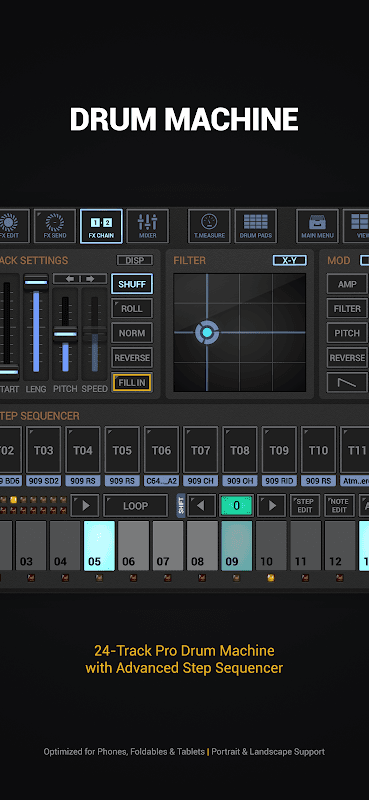Toggle step 11 in the sequencer
Viewport: 369px width, 800px height.
click(305, 545)
